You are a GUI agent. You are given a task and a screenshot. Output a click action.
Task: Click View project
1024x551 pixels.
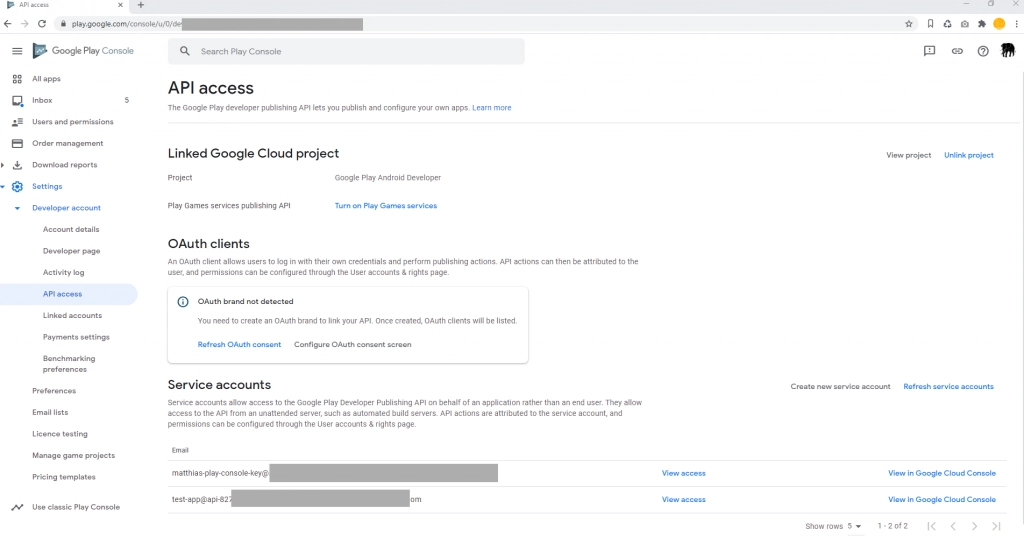tap(908, 155)
